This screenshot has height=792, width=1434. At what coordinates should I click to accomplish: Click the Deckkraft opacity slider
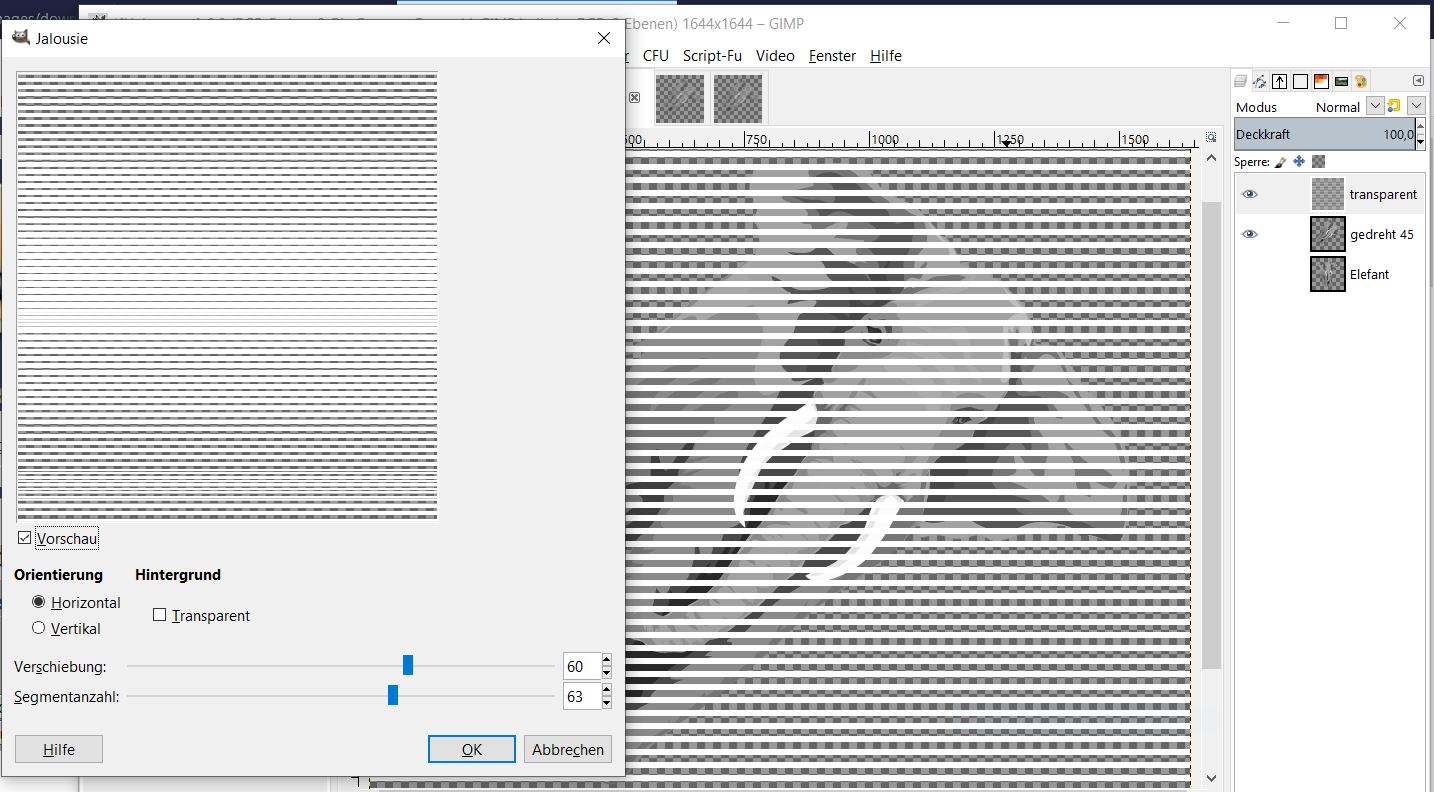click(1325, 135)
